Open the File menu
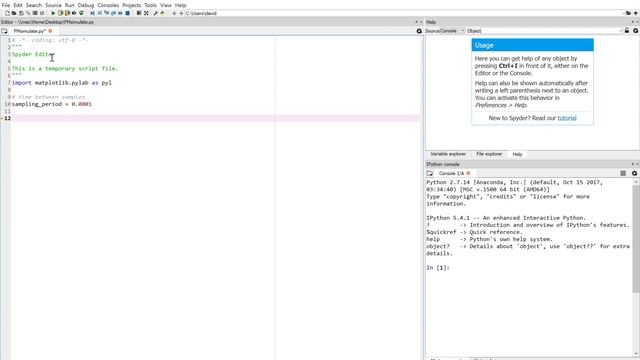Screen dimensions: 640x360 click(x=6, y=5)
